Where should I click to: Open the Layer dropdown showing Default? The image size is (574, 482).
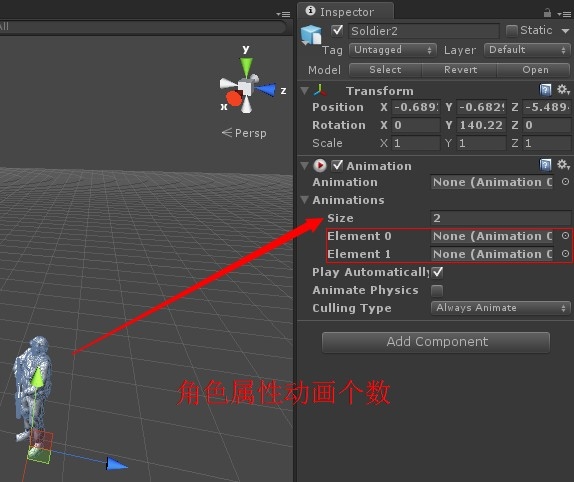[527, 50]
